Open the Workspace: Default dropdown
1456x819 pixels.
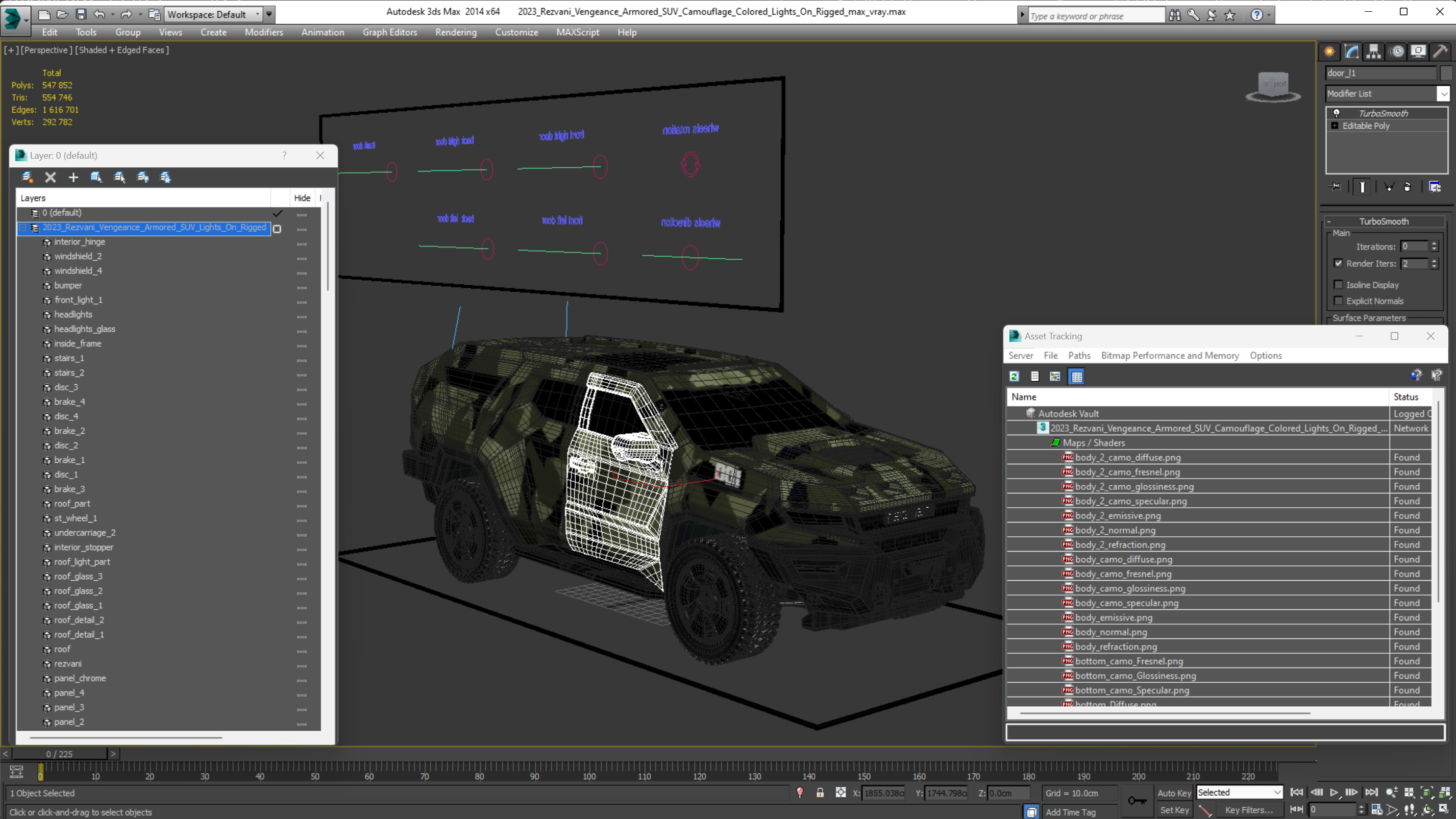(214, 14)
